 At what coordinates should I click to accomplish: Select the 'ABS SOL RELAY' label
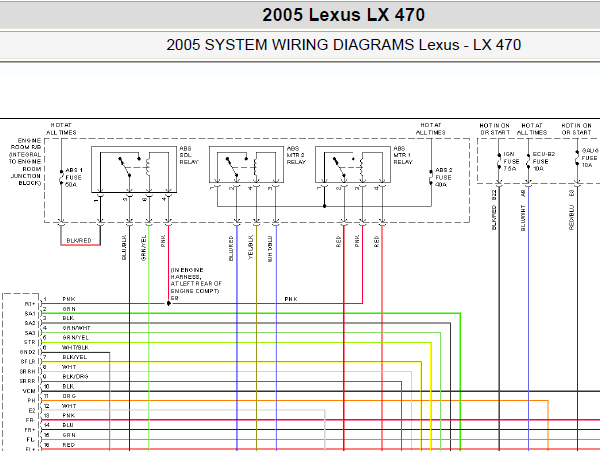point(189,155)
